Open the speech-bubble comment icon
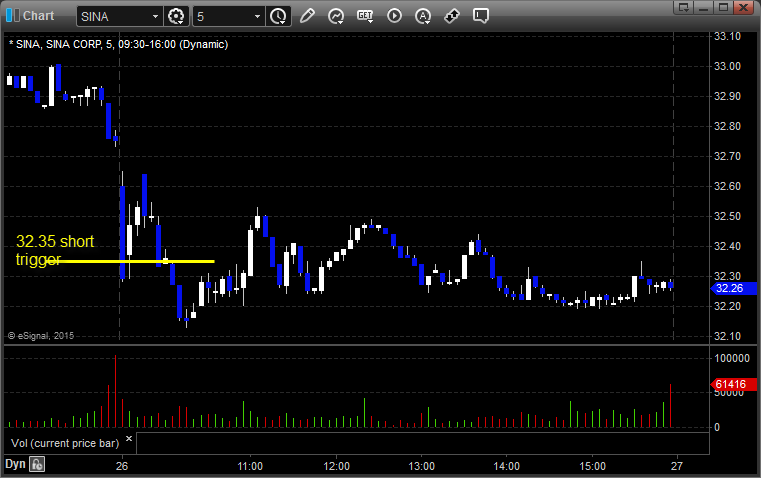This screenshot has height=478, width=761. pos(480,16)
